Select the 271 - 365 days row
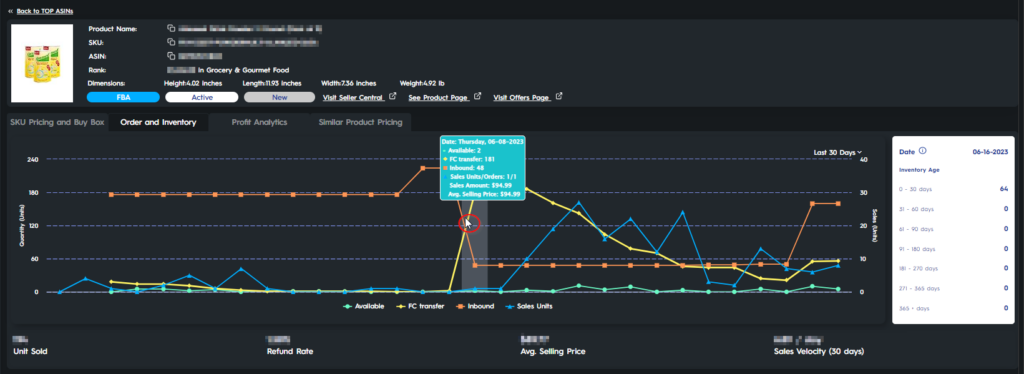This screenshot has height=374, width=1024. [953, 288]
